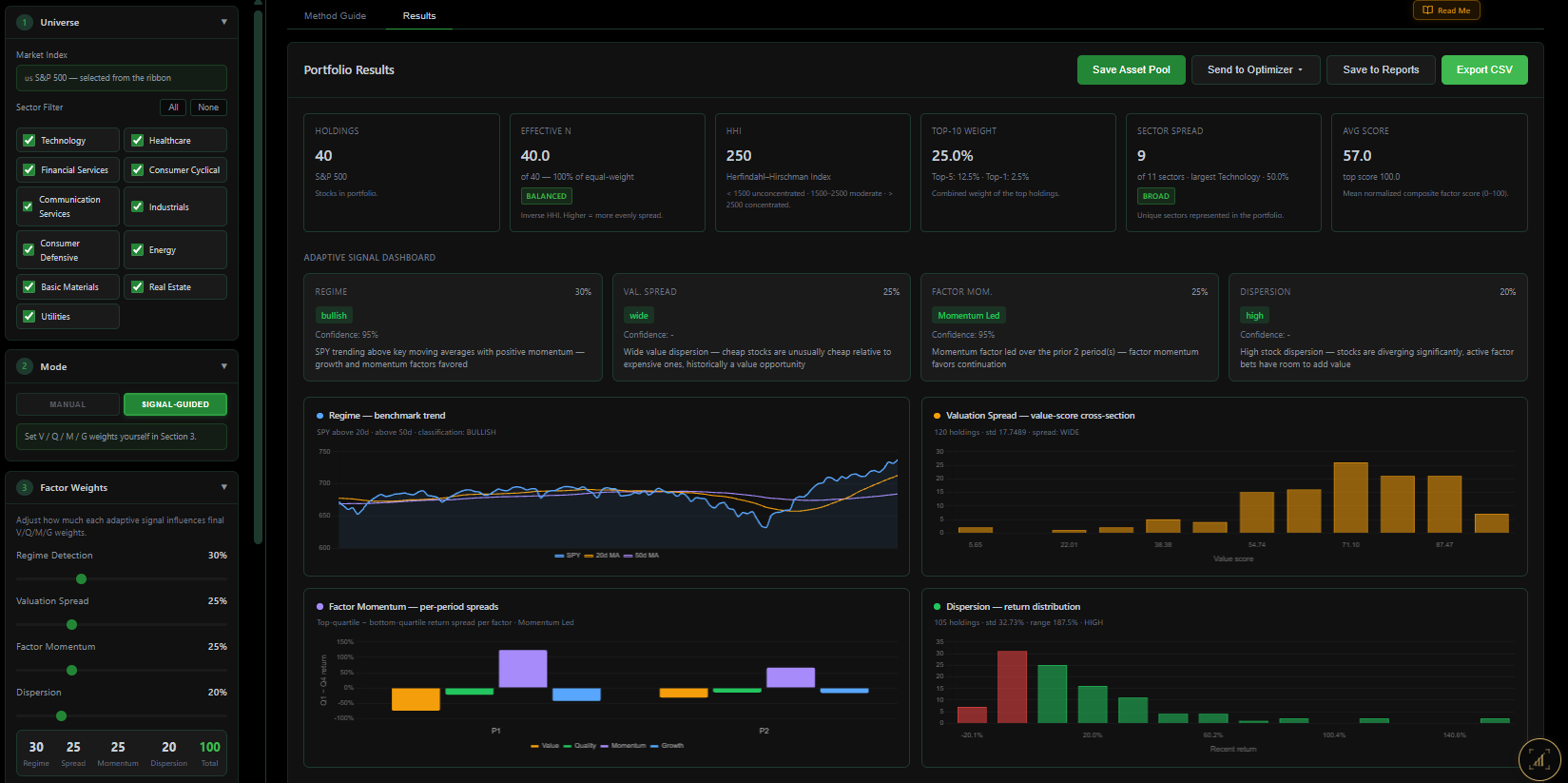Click the 20d MA legend entry
This screenshot has height=783, width=1568.
pos(602,555)
